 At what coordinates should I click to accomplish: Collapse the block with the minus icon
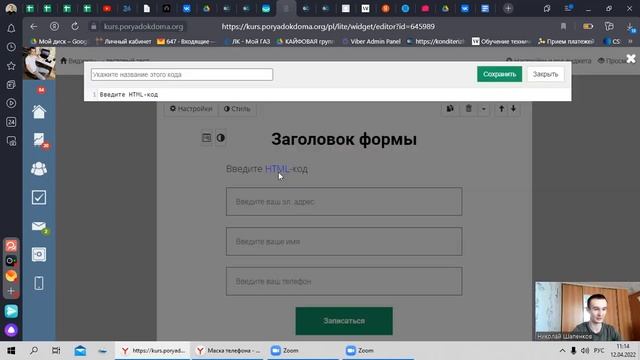point(484,109)
